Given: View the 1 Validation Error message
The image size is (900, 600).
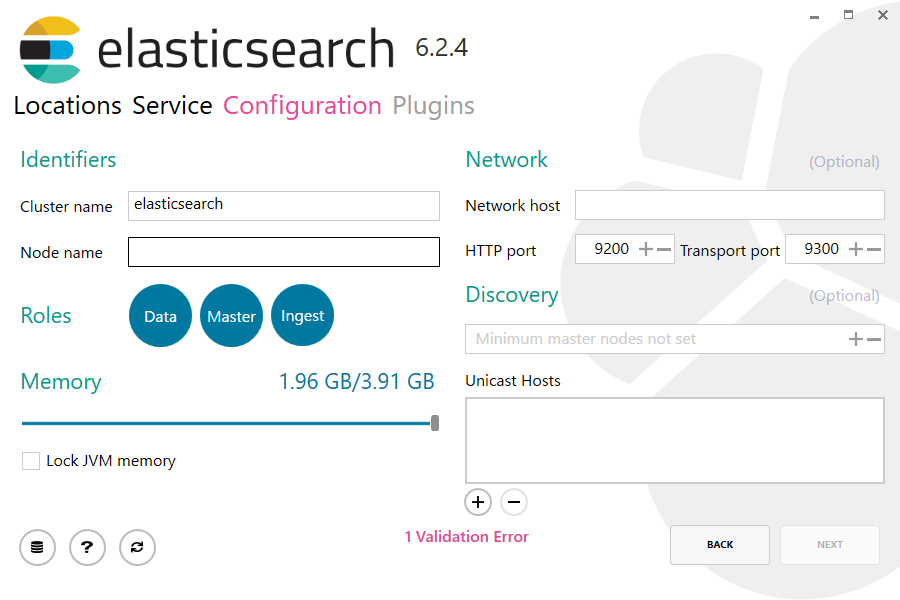Looking at the screenshot, I should click(x=467, y=537).
